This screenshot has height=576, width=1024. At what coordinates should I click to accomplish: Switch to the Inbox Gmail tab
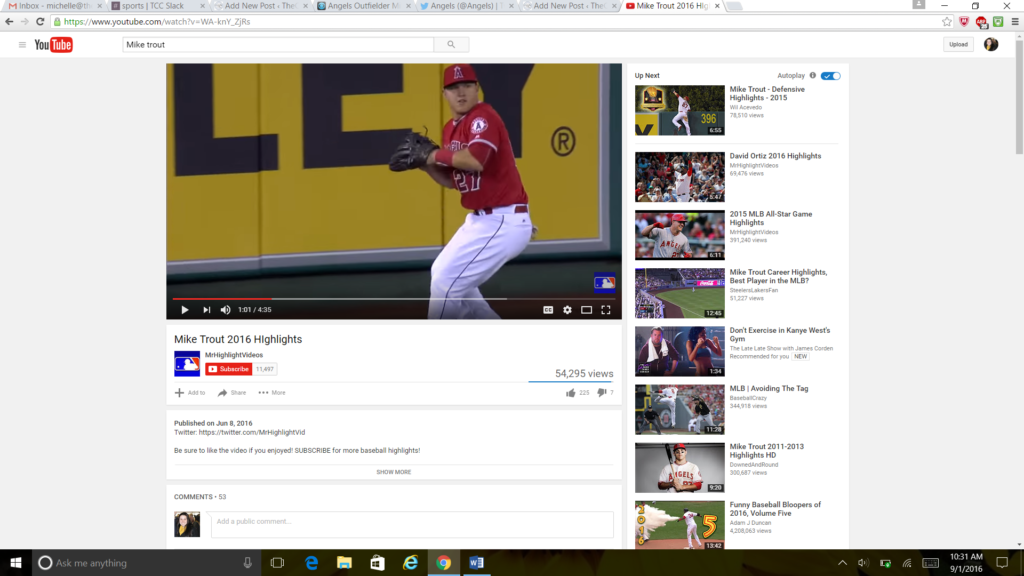click(x=53, y=6)
